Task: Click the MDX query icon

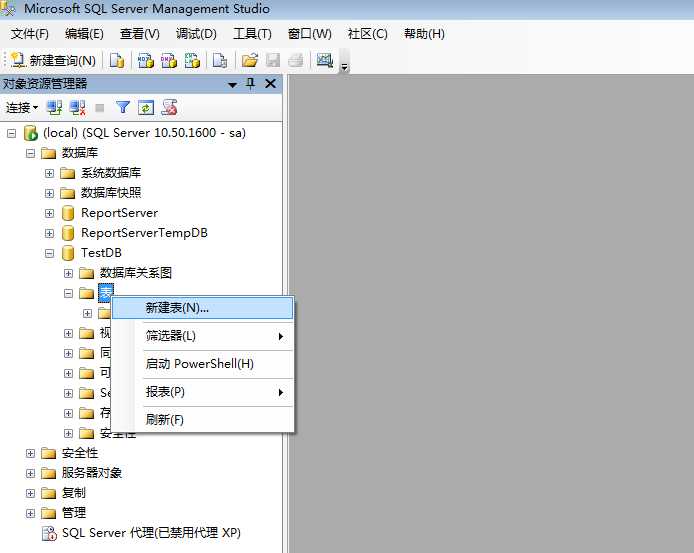Action: point(146,60)
